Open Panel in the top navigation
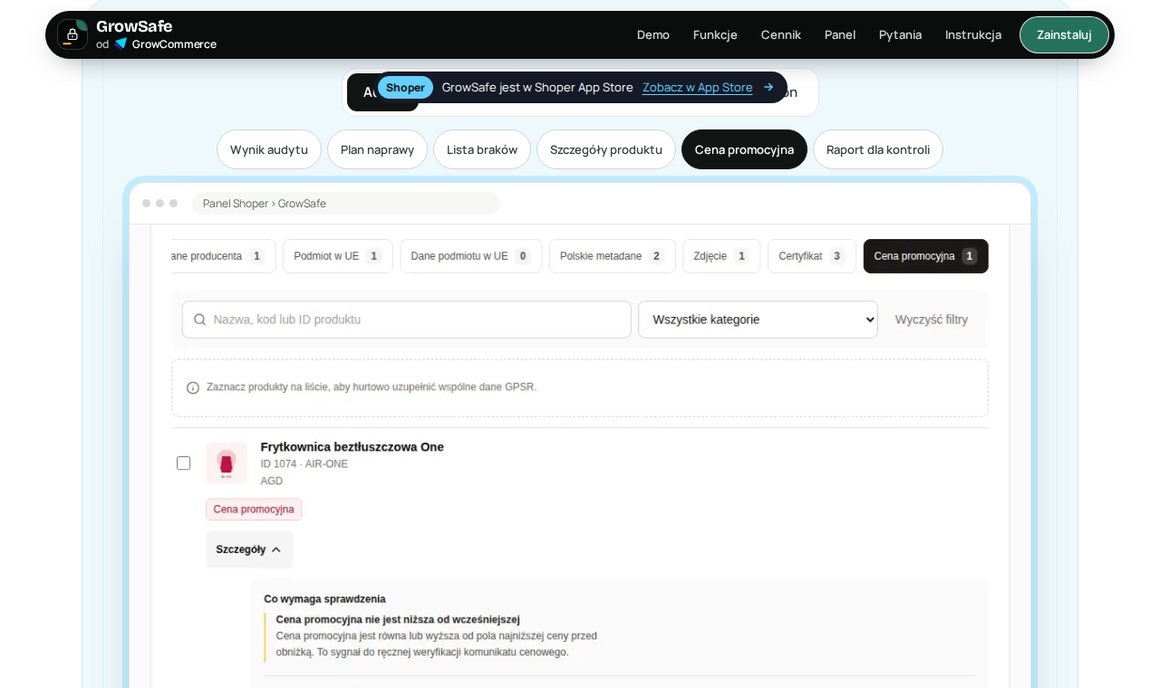This screenshot has height=688, width=1160. click(x=840, y=35)
